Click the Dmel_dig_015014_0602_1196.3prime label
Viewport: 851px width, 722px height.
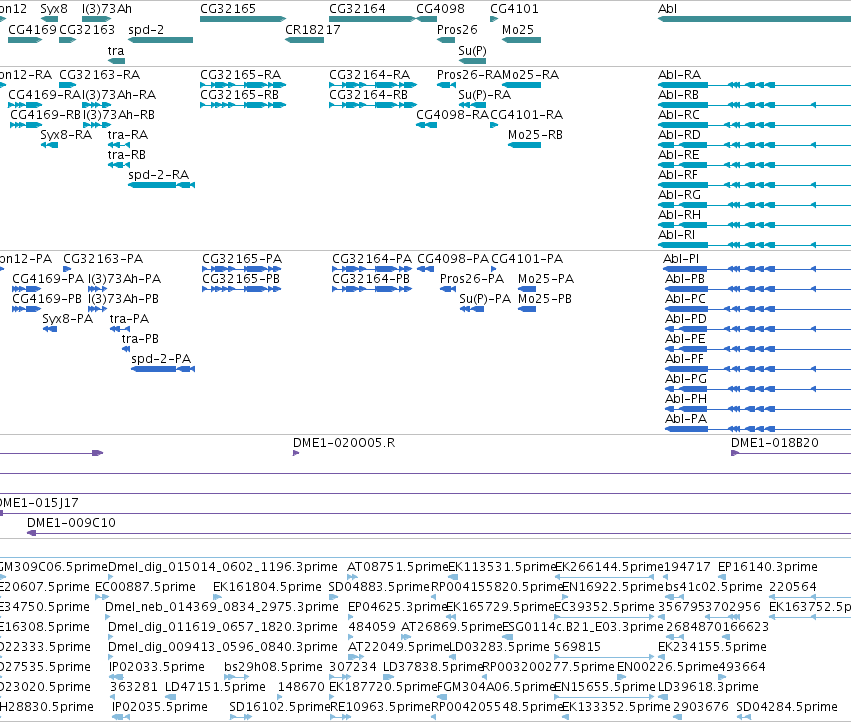223,567
